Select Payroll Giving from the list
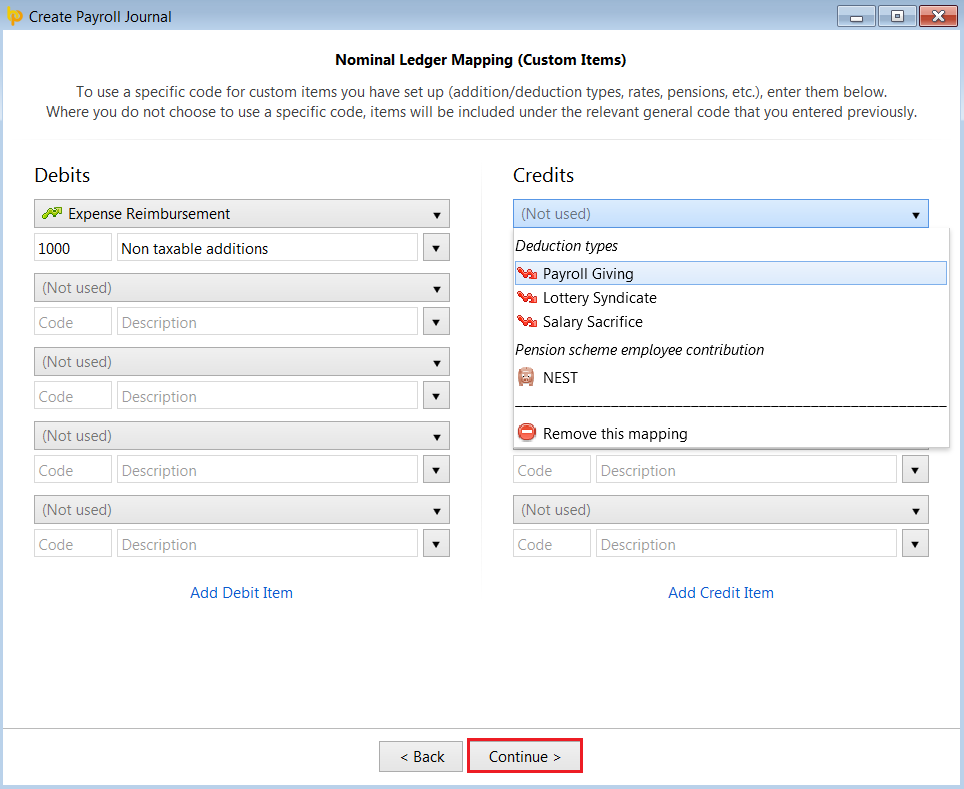Screen dimensions: 964x789 (730, 273)
